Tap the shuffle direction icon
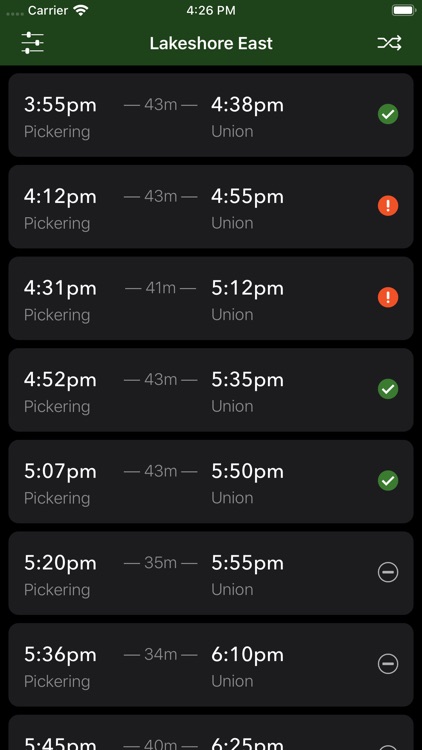The width and height of the screenshot is (422, 750). (389, 43)
